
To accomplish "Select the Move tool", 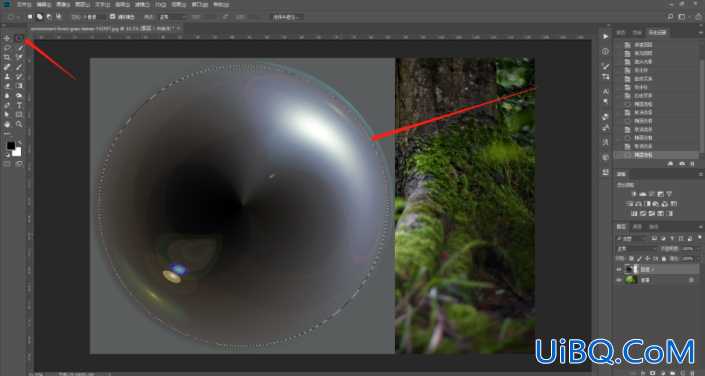I will tap(7, 38).
